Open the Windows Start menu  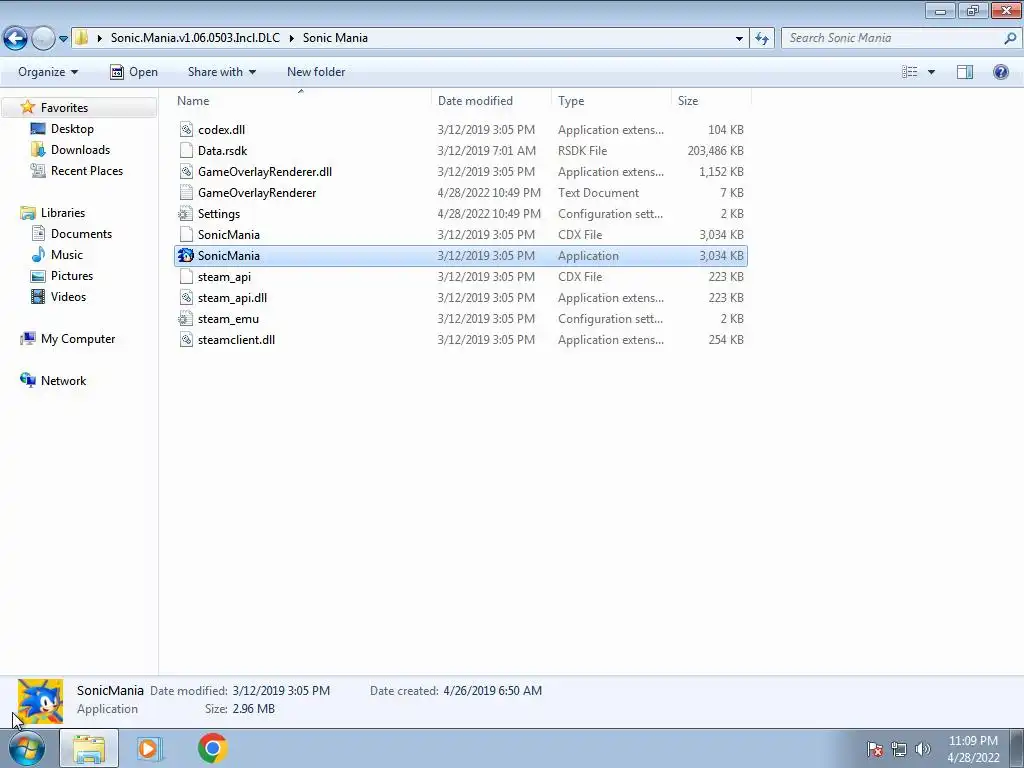(27, 748)
